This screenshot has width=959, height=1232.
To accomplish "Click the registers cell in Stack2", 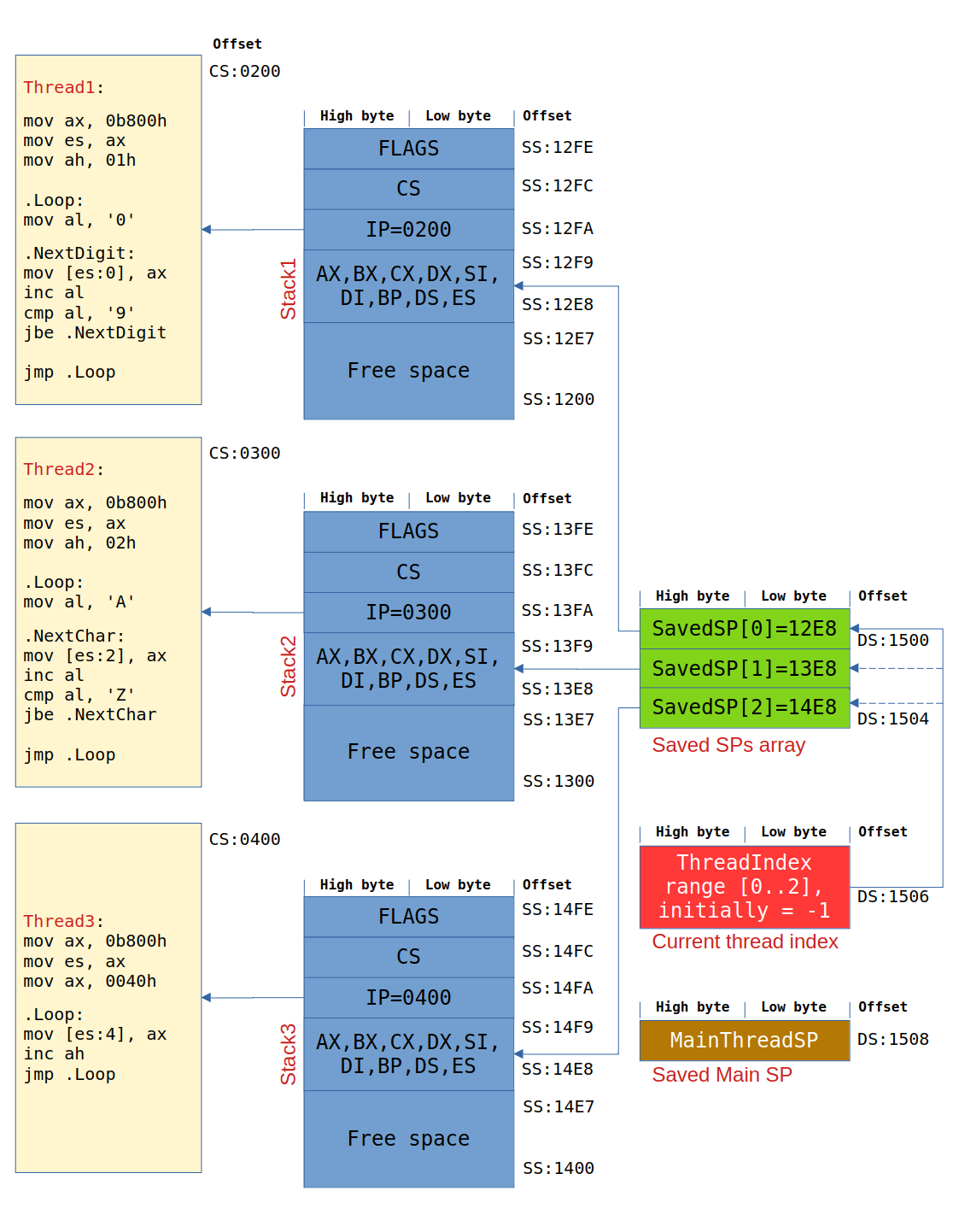I will coord(409,669).
